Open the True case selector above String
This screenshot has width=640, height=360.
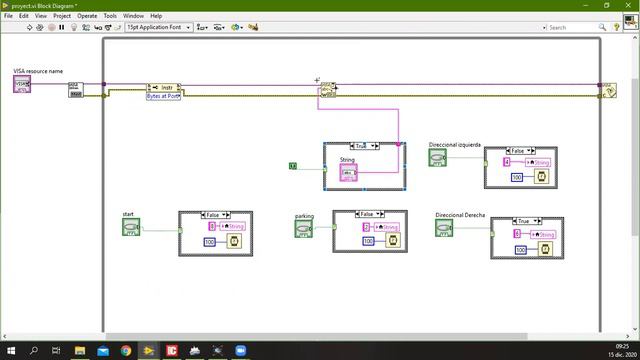point(364,146)
